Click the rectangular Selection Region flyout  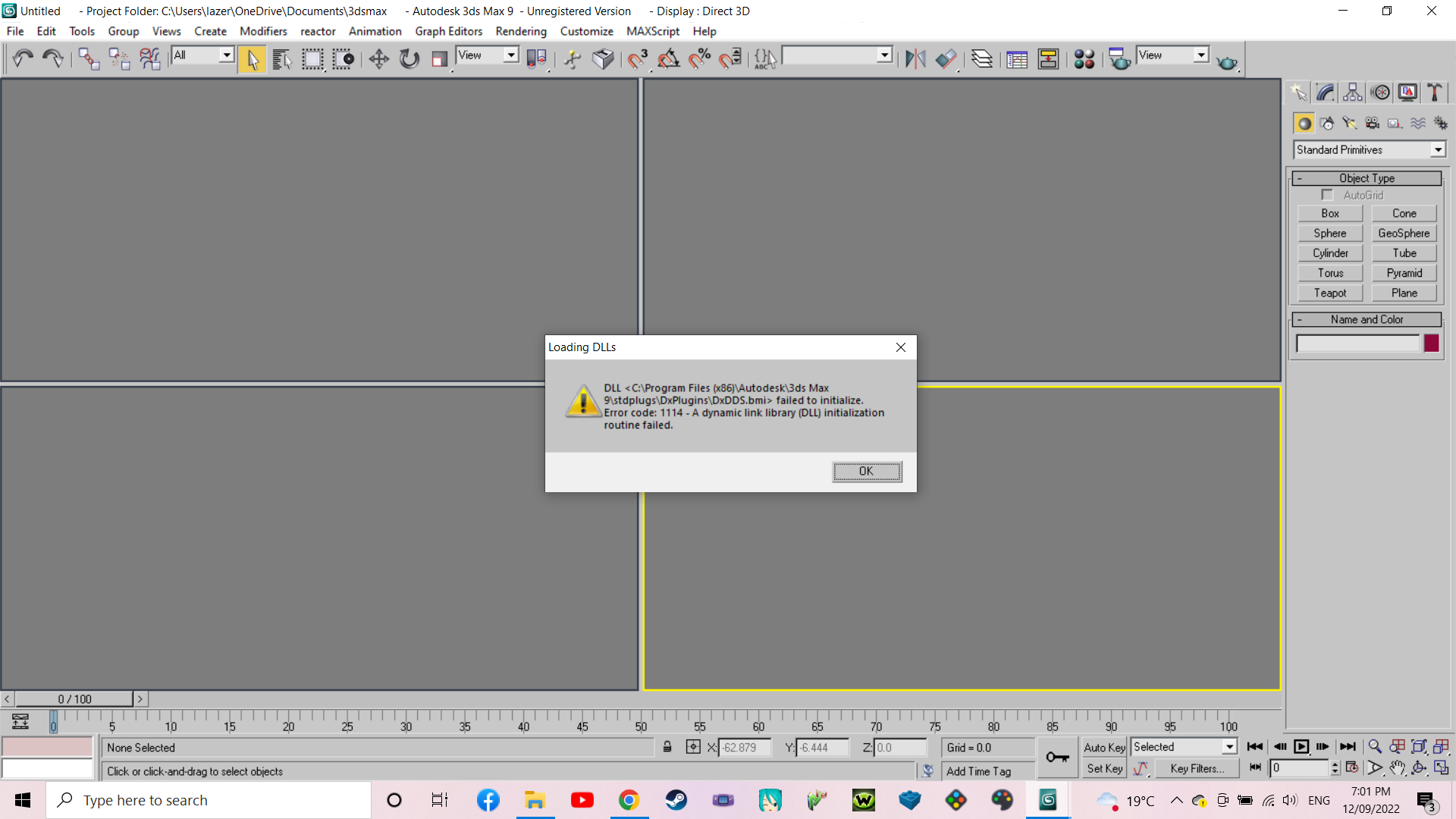click(312, 58)
